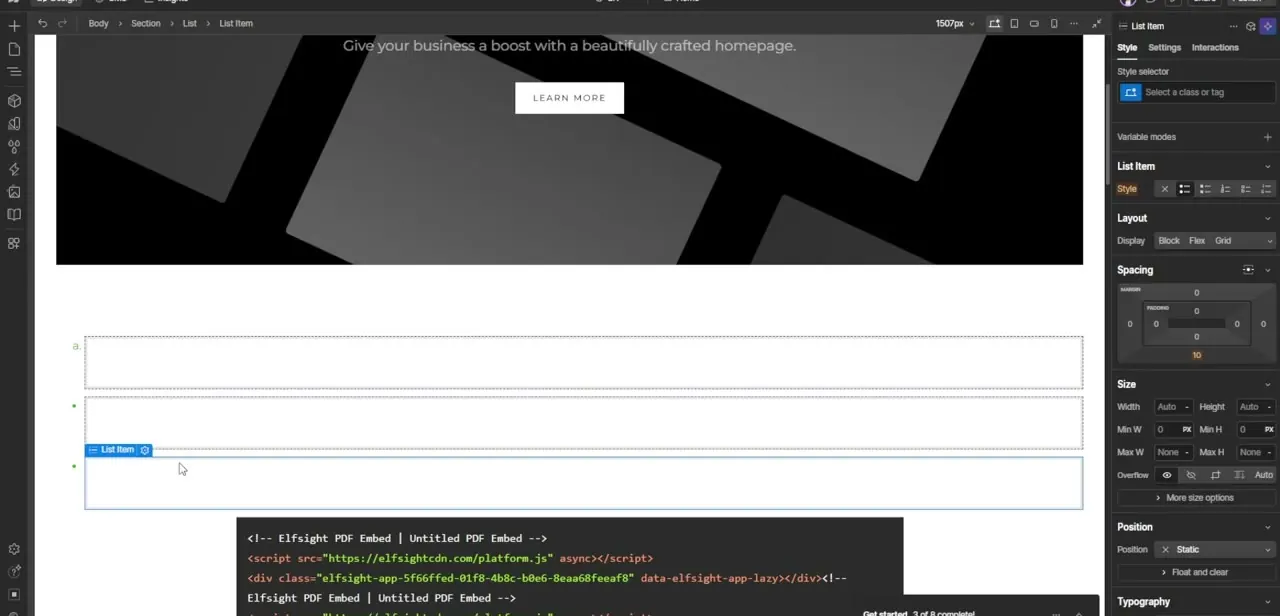Collapse the List Item style section
The image size is (1280, 616).
1268,167
